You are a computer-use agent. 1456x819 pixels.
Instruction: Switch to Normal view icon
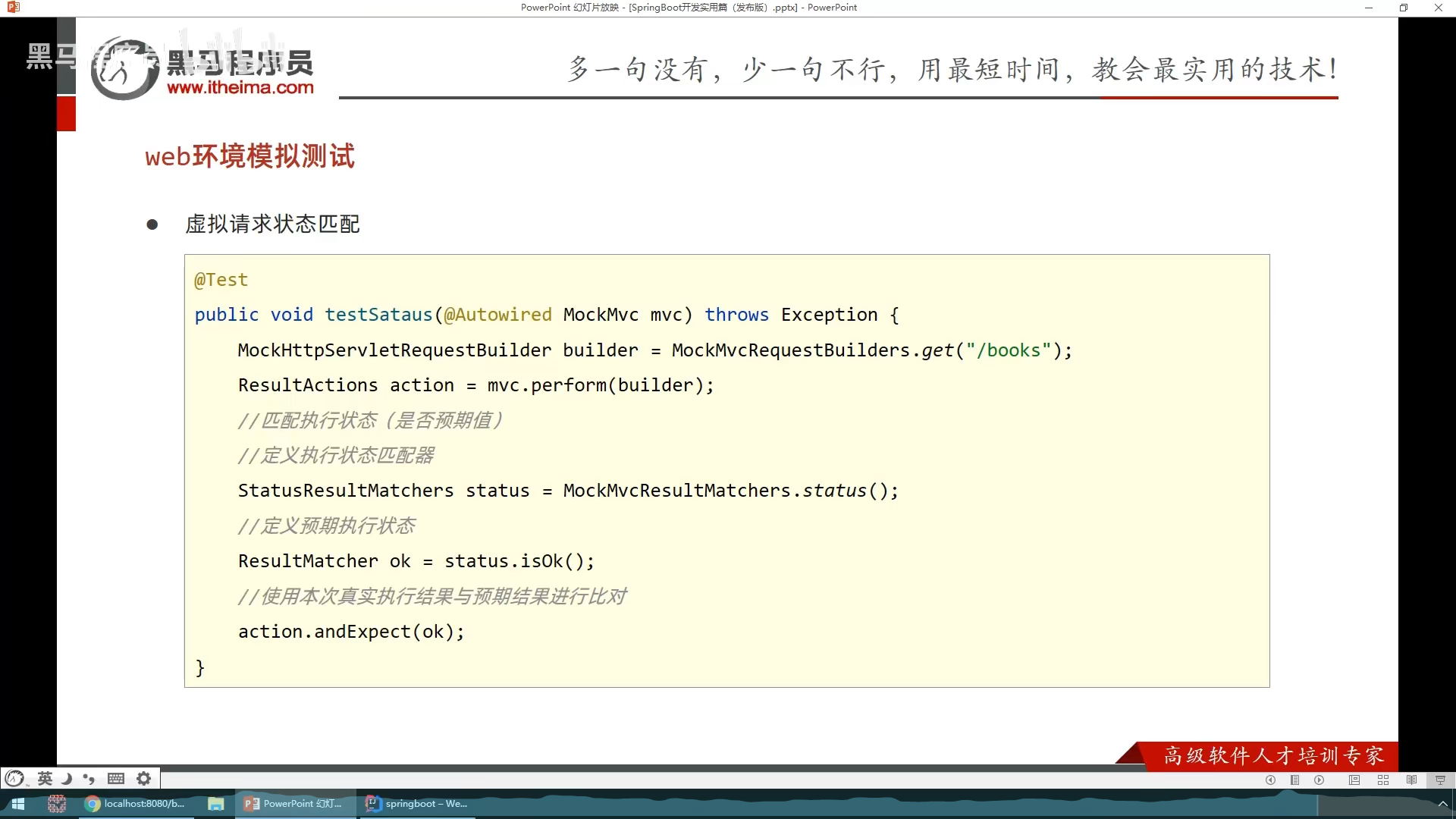[x=1354, y=780]
